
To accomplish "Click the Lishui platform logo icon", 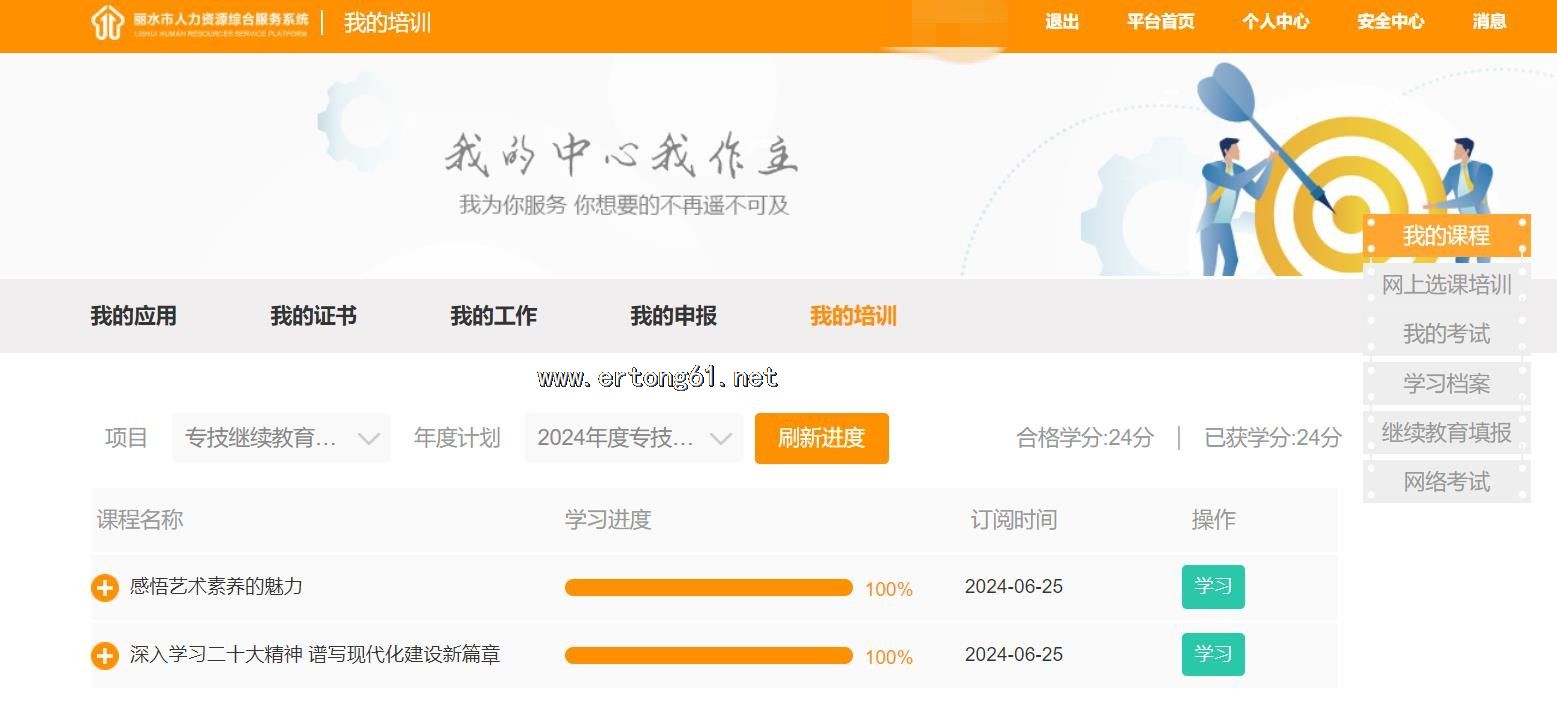I will [x=107, y=22].
